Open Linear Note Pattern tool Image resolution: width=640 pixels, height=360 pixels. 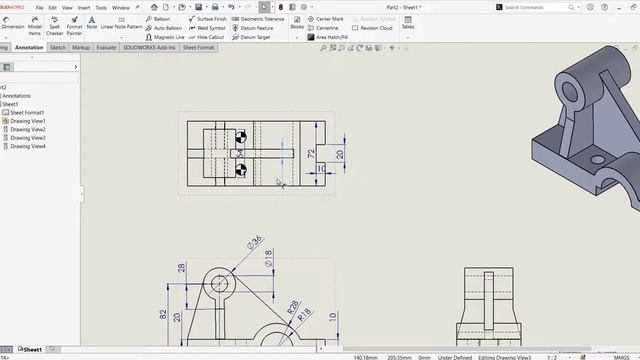point(122,23)
